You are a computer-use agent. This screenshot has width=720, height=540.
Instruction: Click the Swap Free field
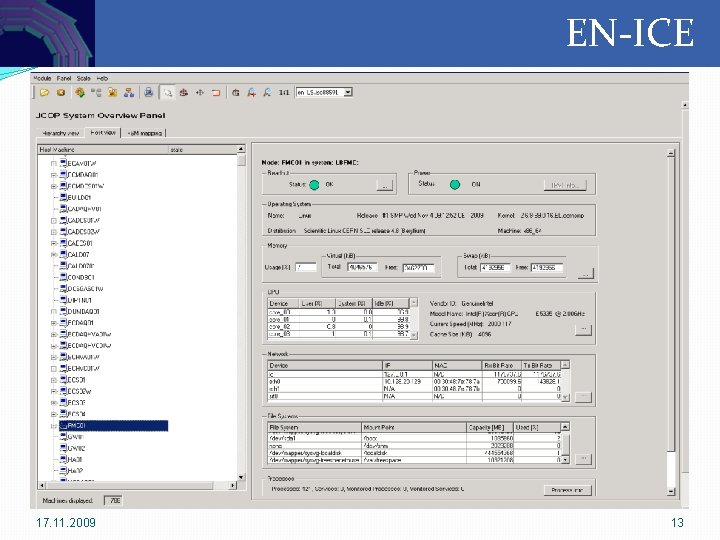547,267
